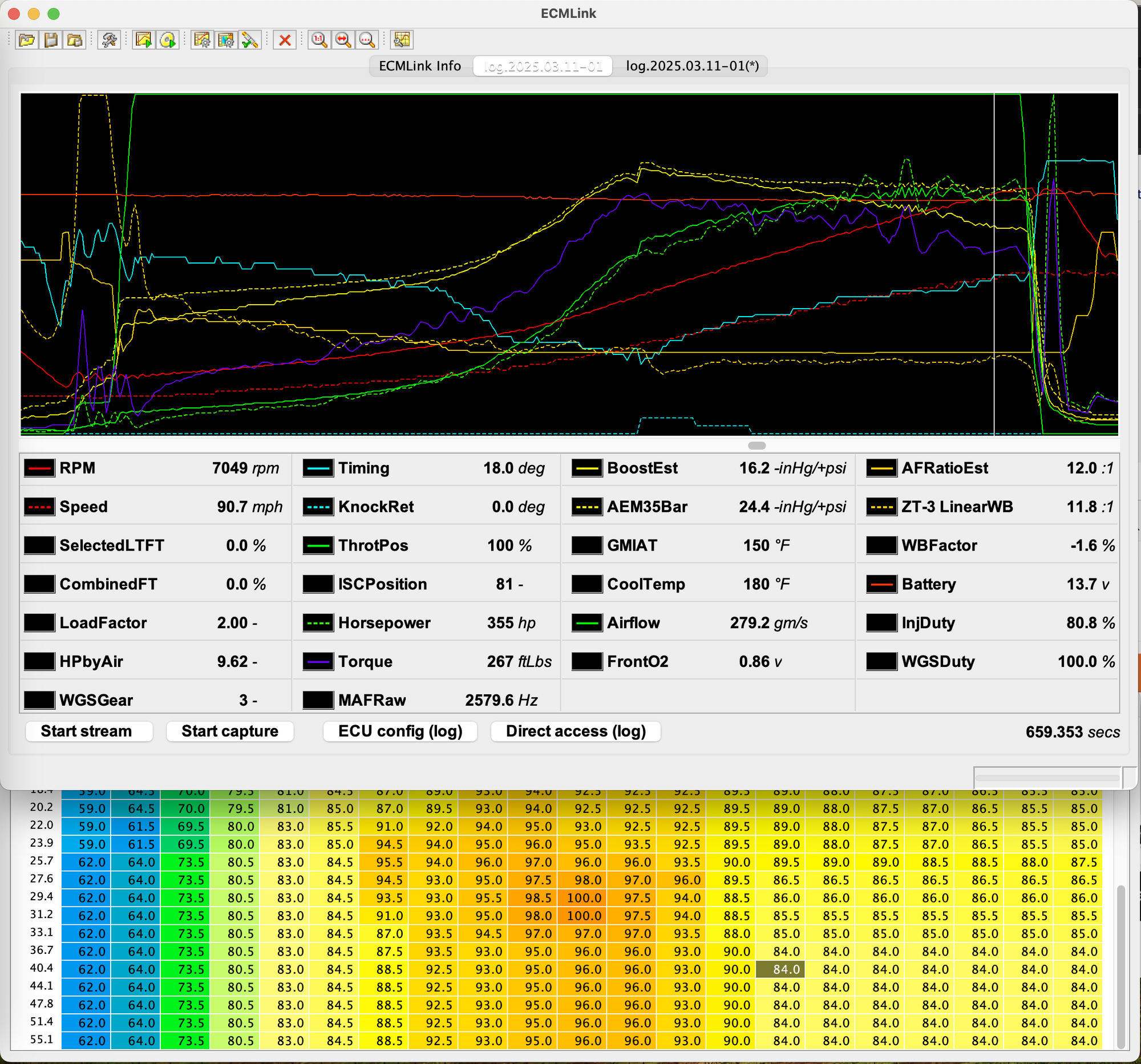The width and height of the screenshot is (1141, 1064).
Task: Click row header 55.1 in background table
Action: [x=41, y=1039]
